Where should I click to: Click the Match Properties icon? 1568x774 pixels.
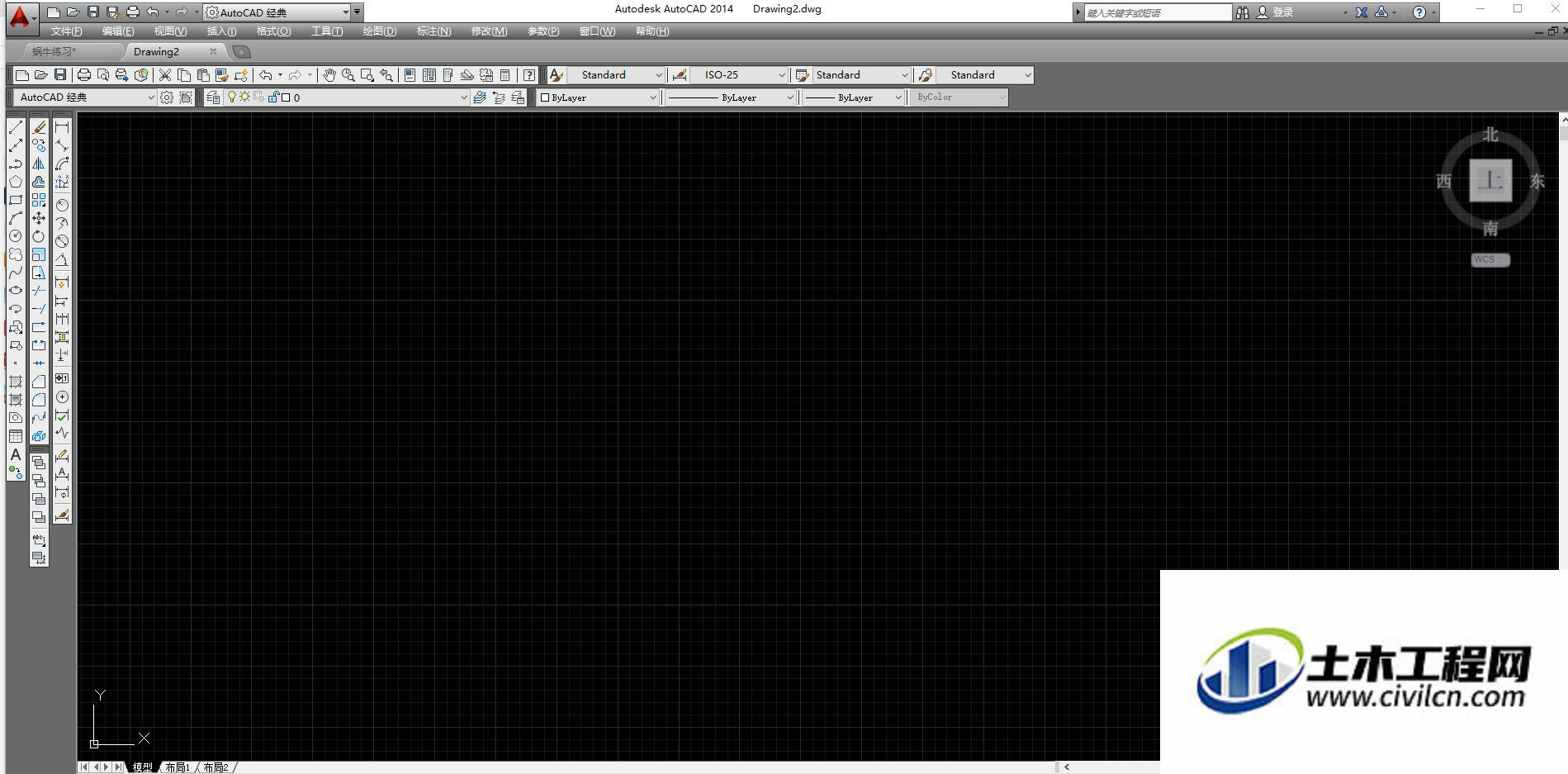point(221,75)
